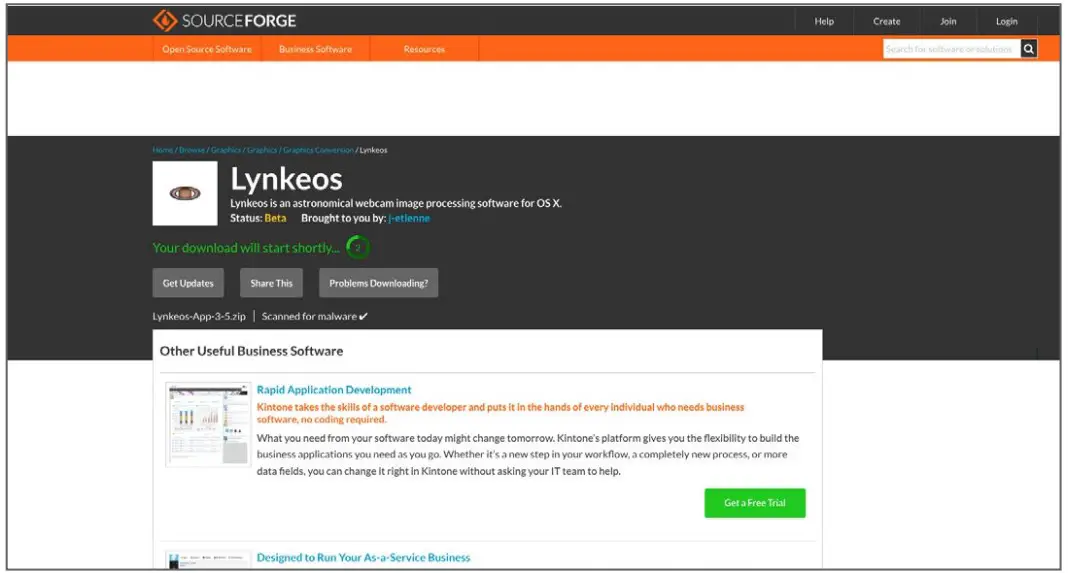Open the Rapid Application Development link
Image resolution: width=1068 pixels, height=573 pixels.
(x=334, y=390)
